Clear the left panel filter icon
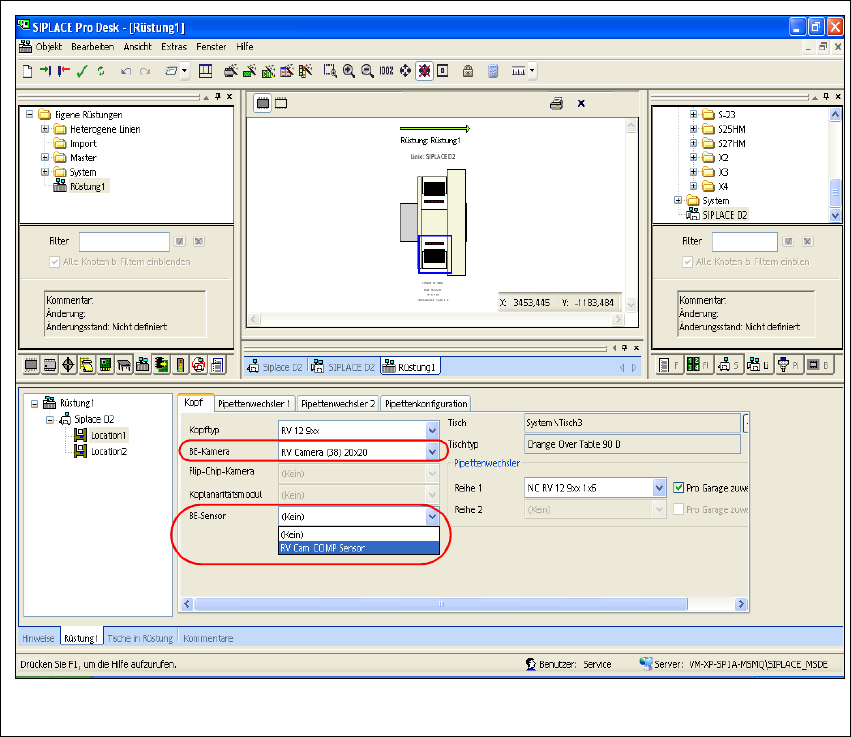This screenshot has width=851, height=737. (199, 242)
